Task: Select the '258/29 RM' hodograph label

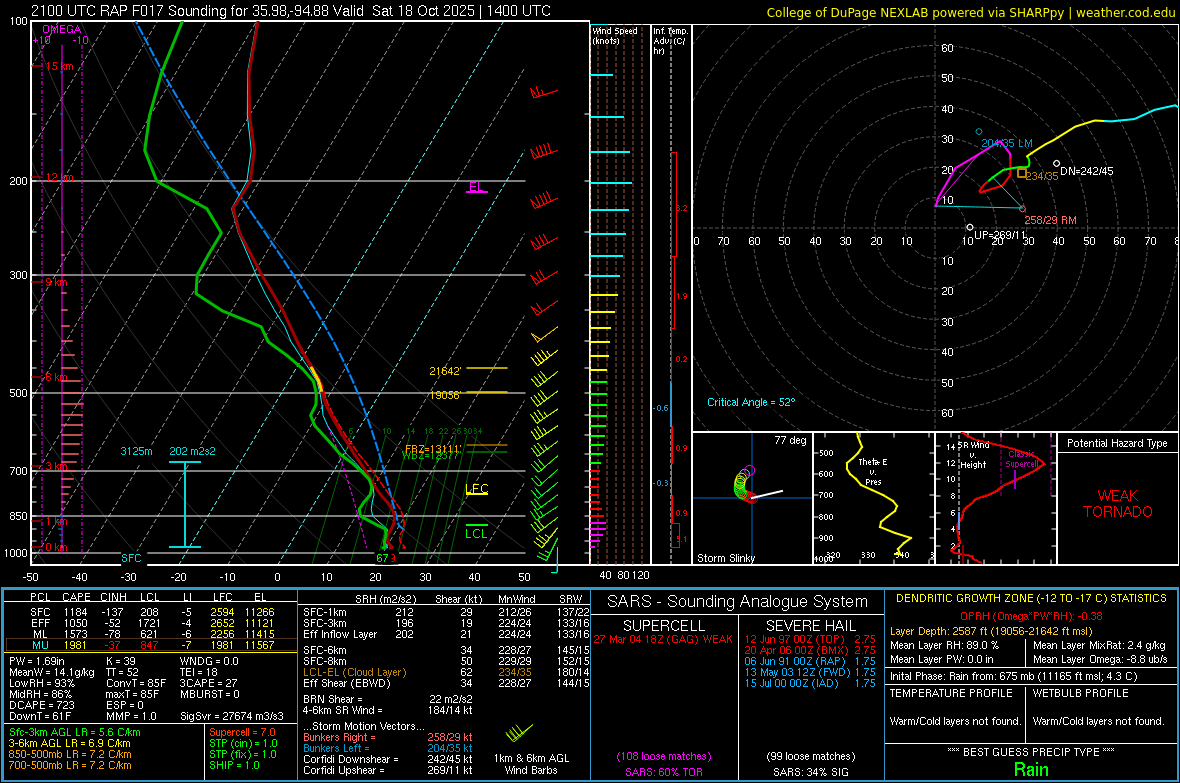Action: 1051,220
